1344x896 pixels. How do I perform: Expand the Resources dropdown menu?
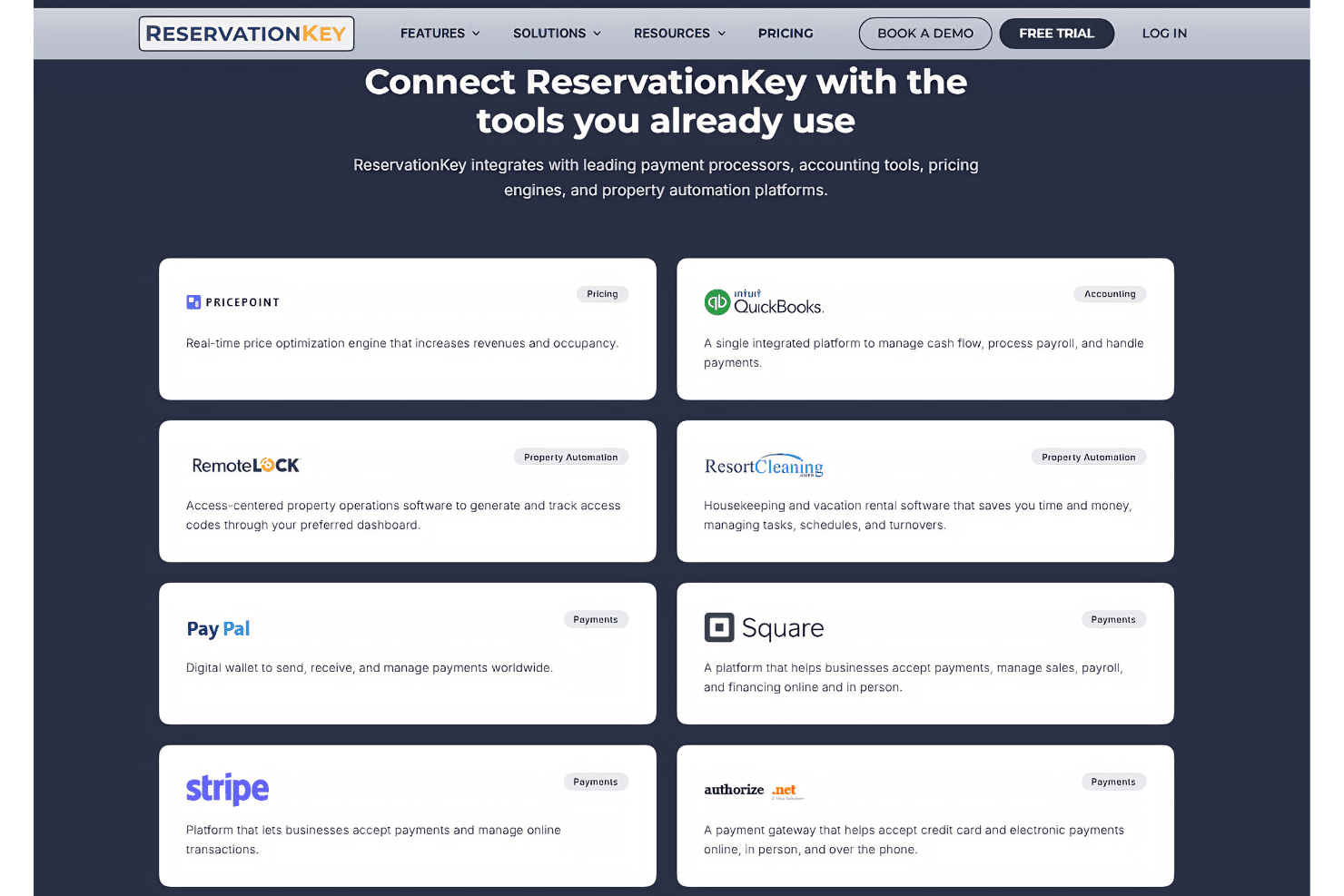[x=679, y=34]
